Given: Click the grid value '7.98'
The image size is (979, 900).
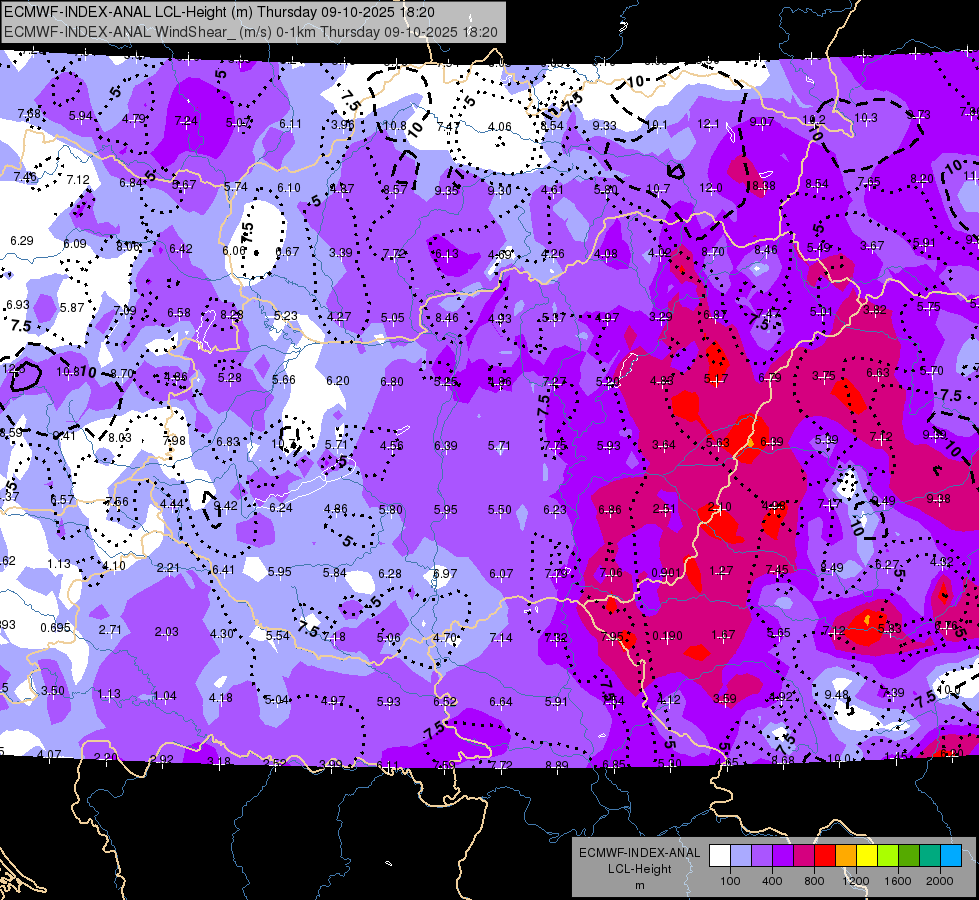Looking at the screenshot, I should click(174, 440).
